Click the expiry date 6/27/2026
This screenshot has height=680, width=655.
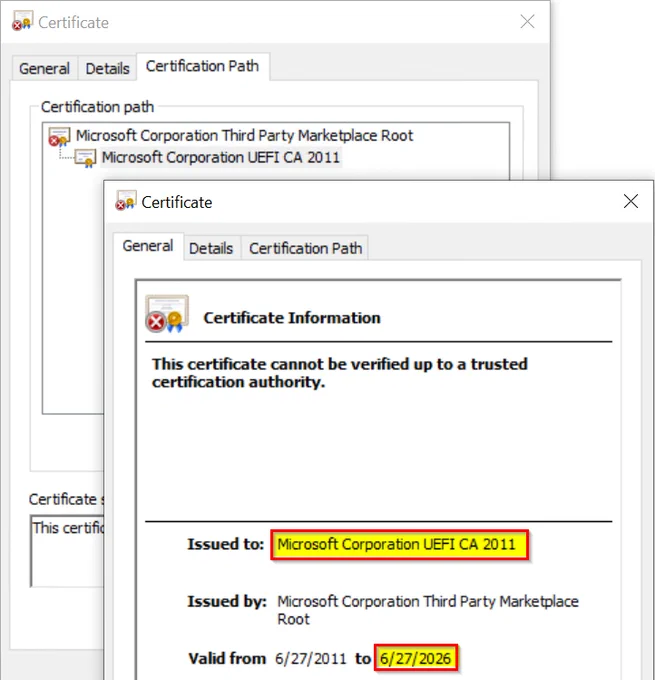[x=415, y=658]
